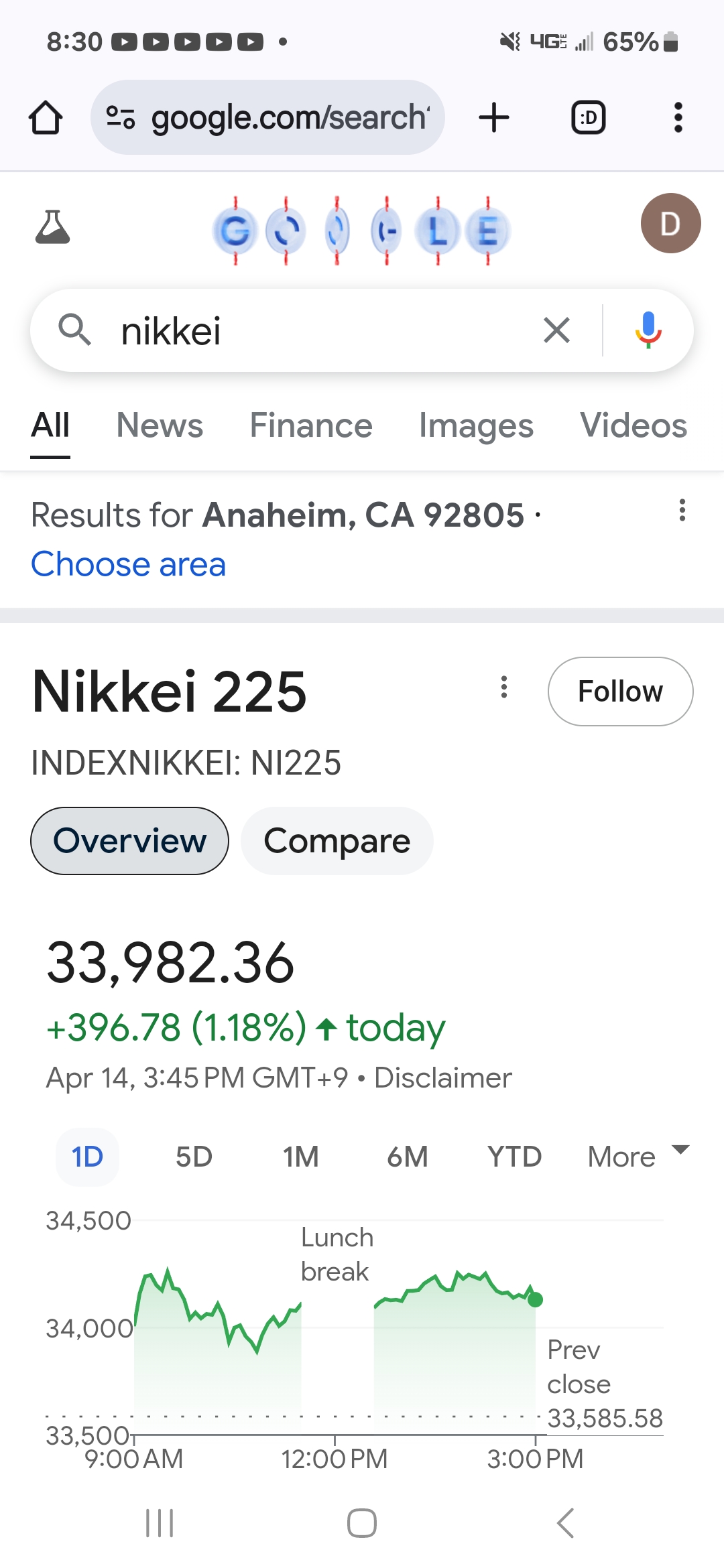Viewport: 724px width, 1568px height.
Task: Select the 5D chart range
Action: (x=194, y=1157)
